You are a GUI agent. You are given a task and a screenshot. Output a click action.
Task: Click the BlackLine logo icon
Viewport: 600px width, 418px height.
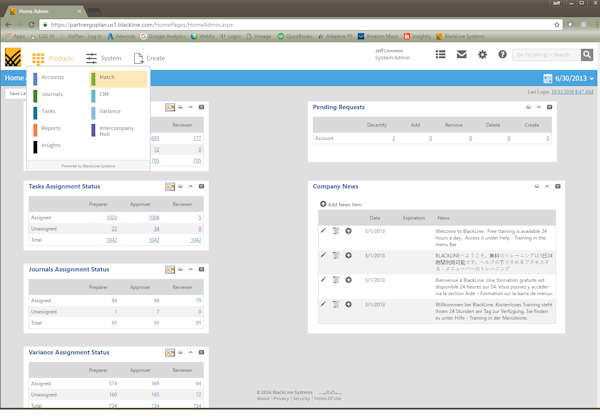[13, 58]
